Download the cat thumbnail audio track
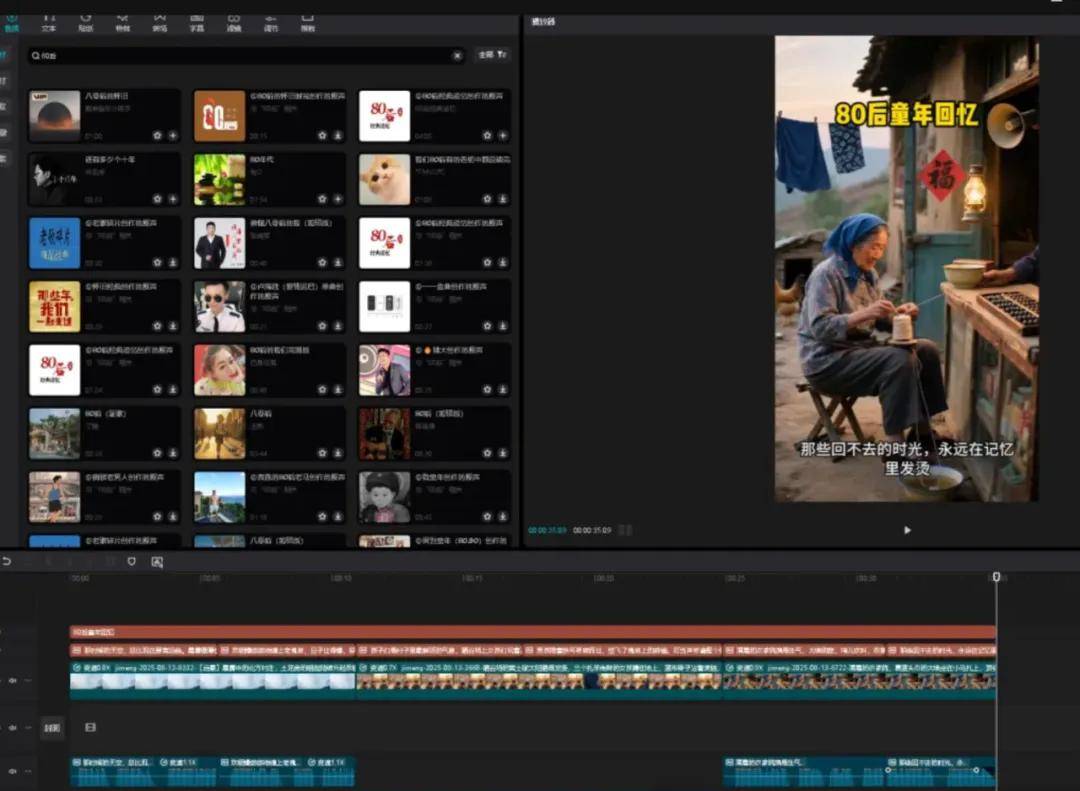This screenshot has width=1080, height=791. point(503,199)
